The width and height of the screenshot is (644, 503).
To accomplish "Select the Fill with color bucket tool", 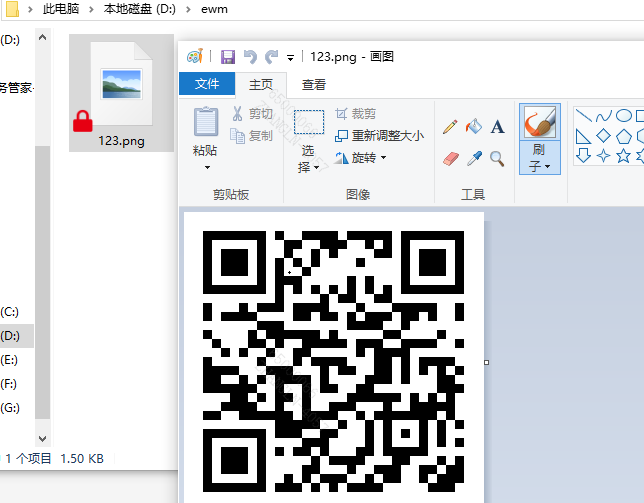I will click(x=474, y=126).
